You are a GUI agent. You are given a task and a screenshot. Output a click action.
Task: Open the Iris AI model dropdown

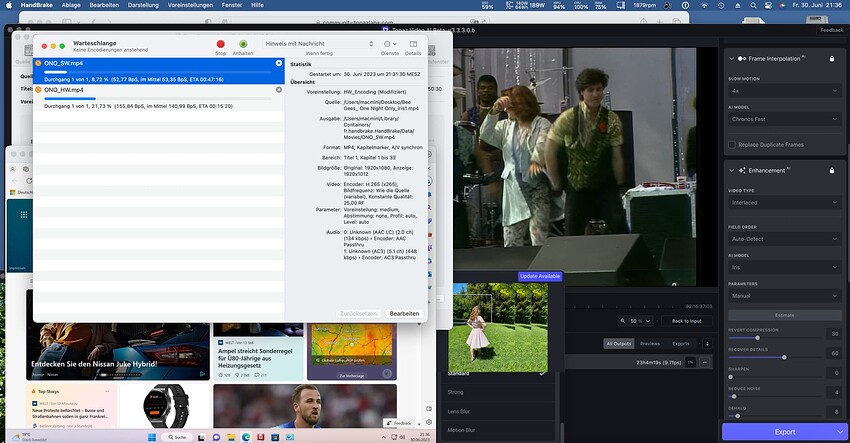pyautogui.click(x=784, y=267)
